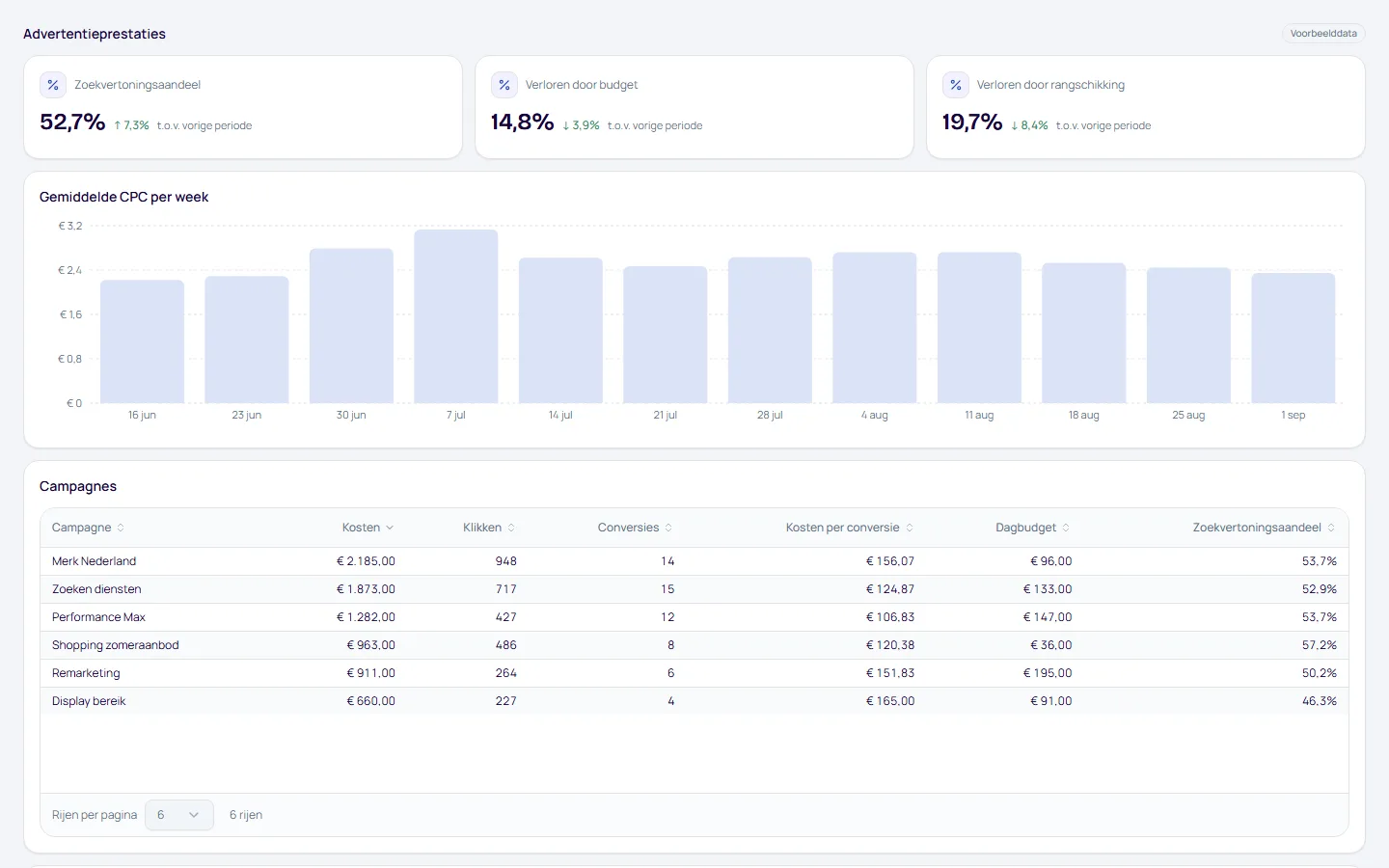Sort table by Dagbudget column
This screenshot has height=868, width=1389.
(x=1033, y=528)
